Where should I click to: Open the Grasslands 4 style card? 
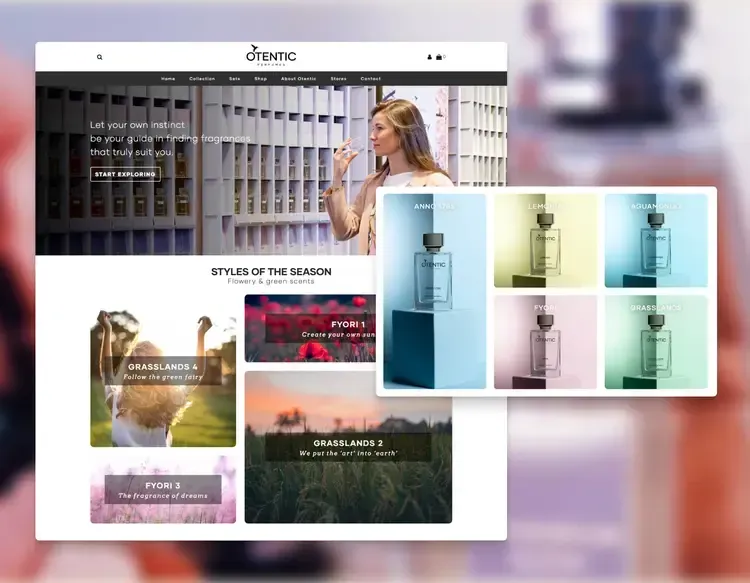coord(163,378)
